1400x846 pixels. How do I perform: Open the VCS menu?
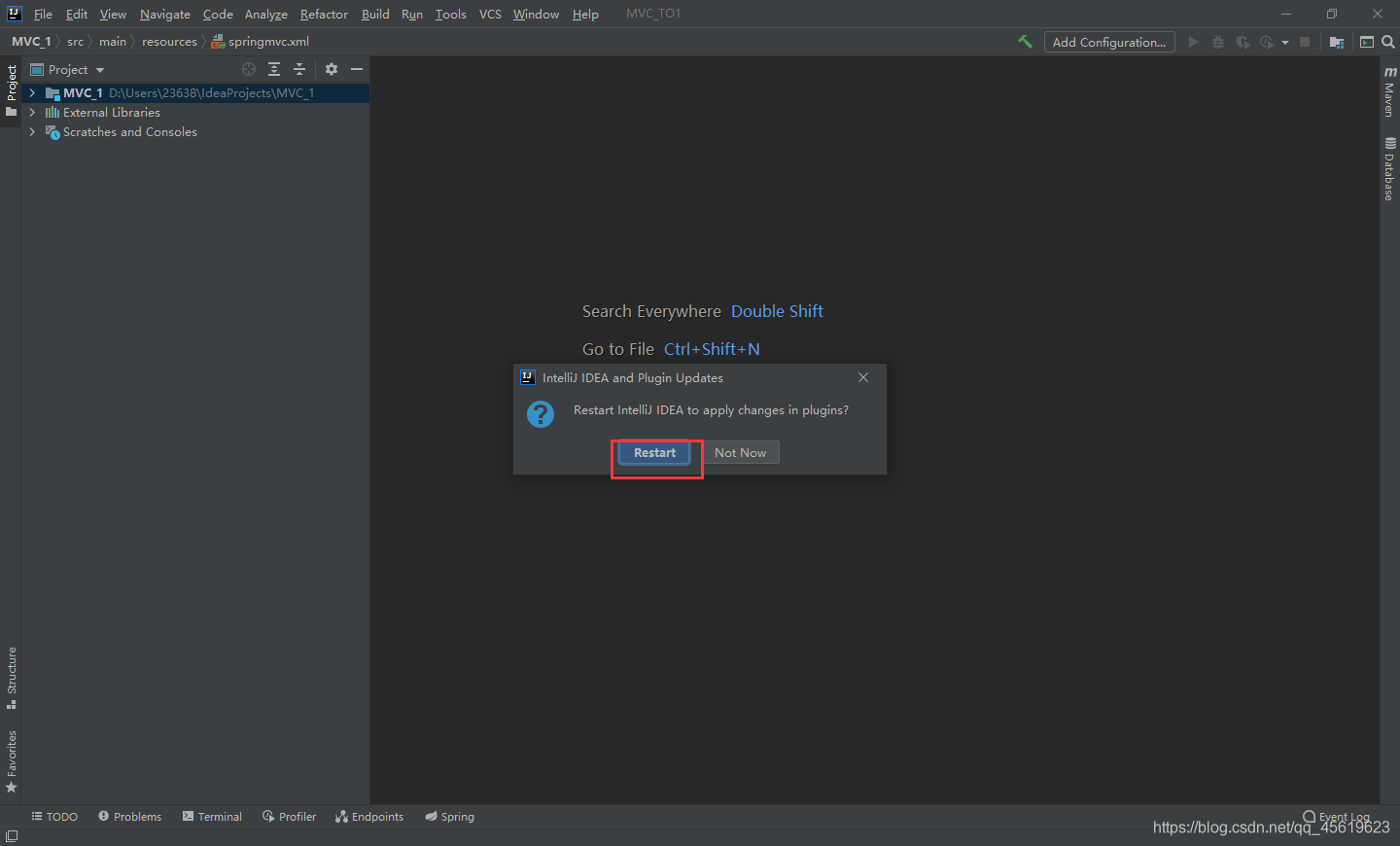490,14
